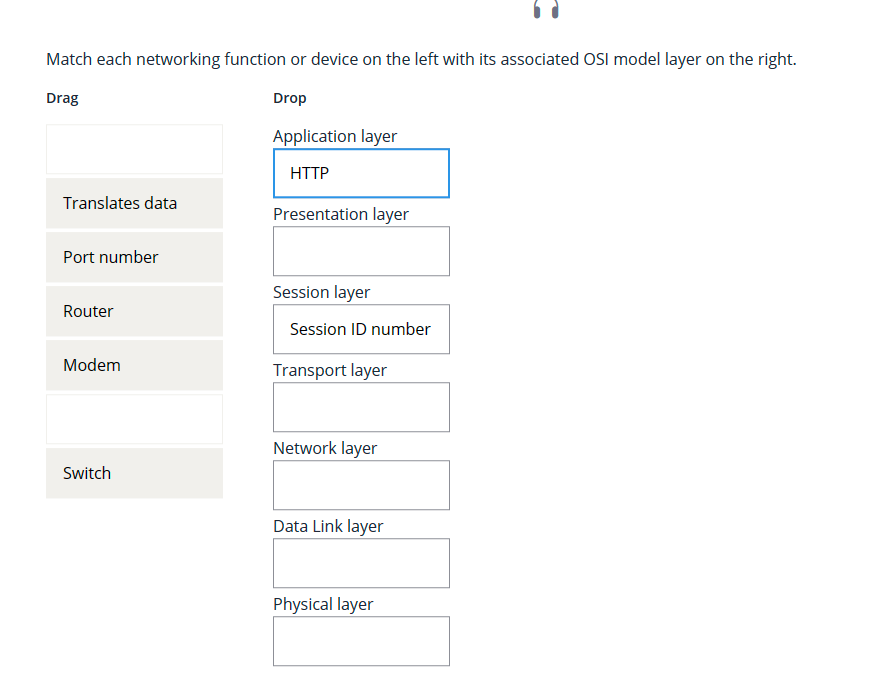The height and width of the screenshot is (691, 896).
Task: Click the top empty slot in Drag column
Action: click(x=134, y=149)
